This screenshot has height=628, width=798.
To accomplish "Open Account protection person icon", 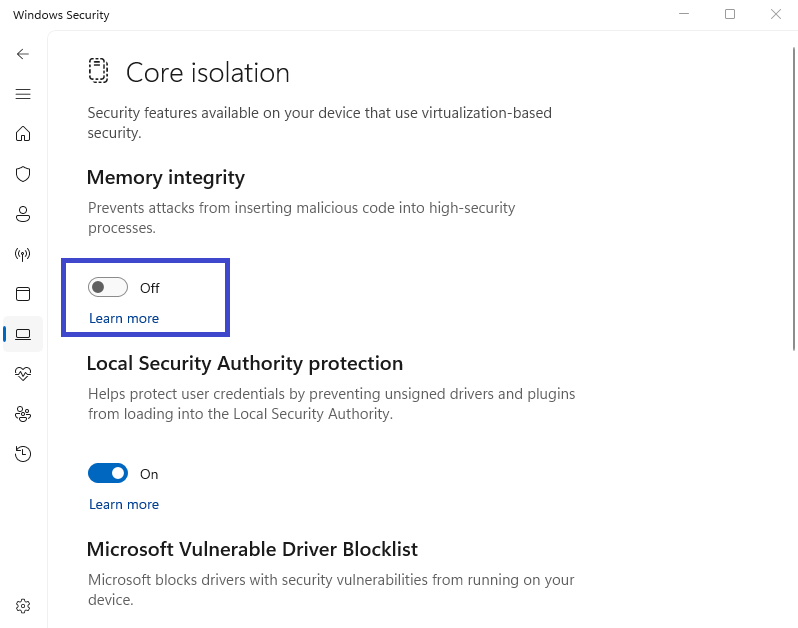I will click(x=23, y=214).
